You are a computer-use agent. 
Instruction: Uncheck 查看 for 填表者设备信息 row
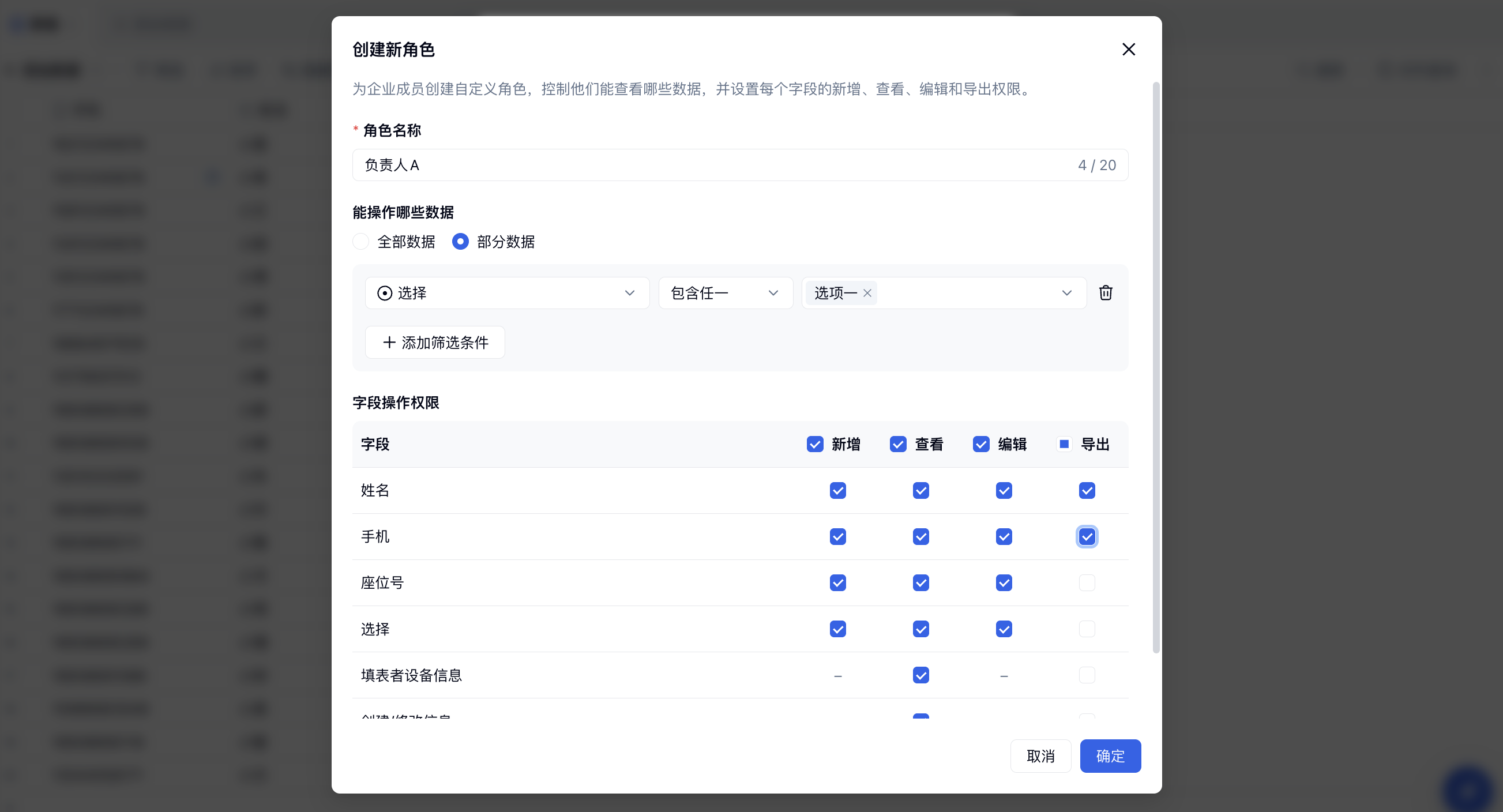click(920, 675)
